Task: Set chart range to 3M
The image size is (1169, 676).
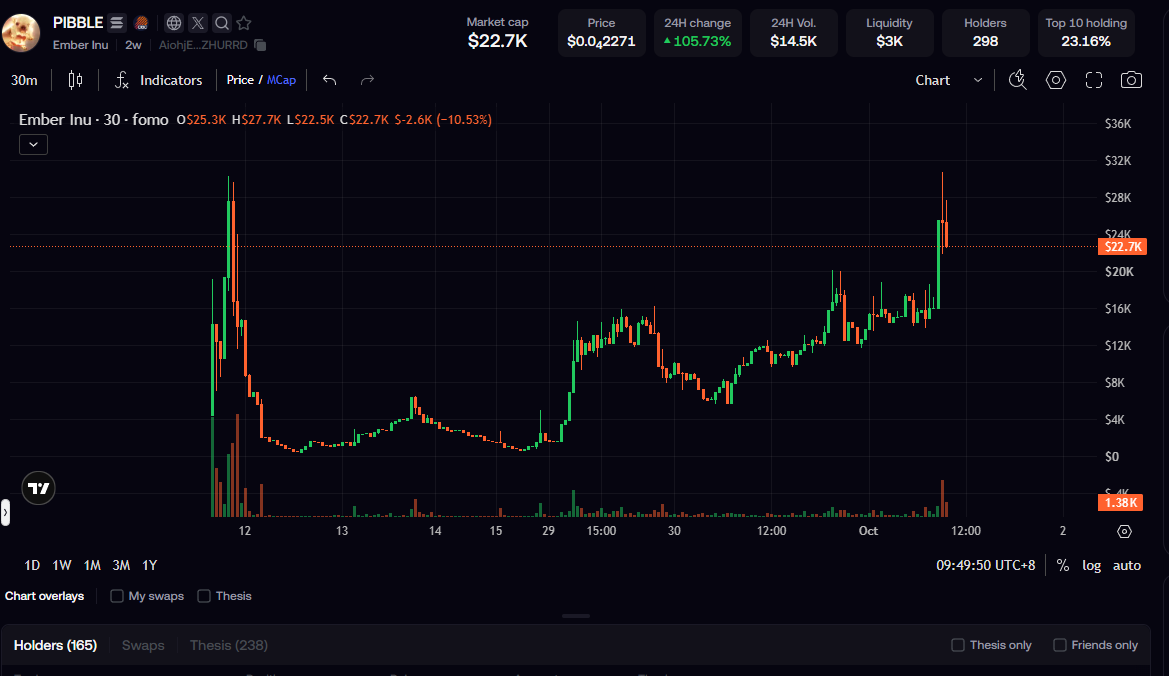Action: pos(121,565)
